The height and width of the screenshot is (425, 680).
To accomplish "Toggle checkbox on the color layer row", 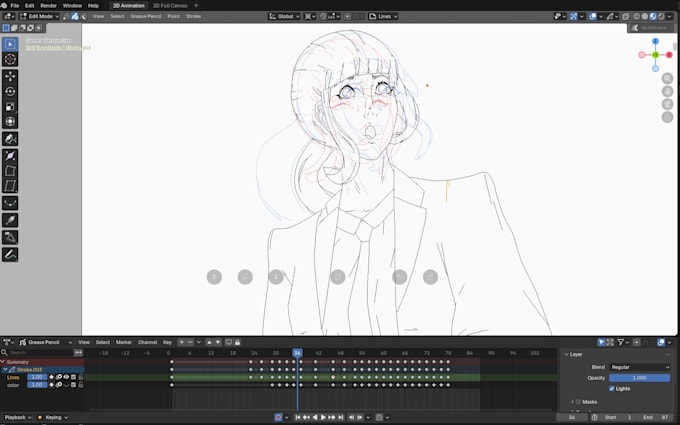I will point(73,385).
